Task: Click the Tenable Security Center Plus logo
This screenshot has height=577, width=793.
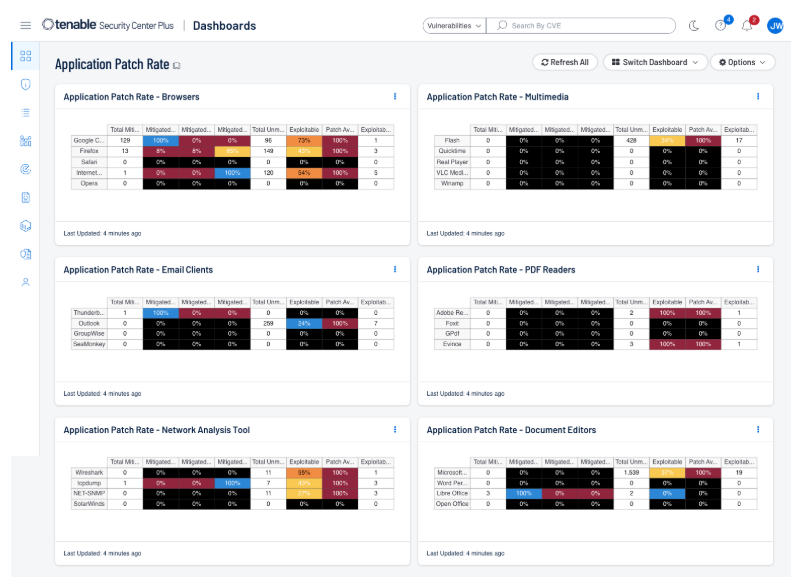Action: coord(108,25)
